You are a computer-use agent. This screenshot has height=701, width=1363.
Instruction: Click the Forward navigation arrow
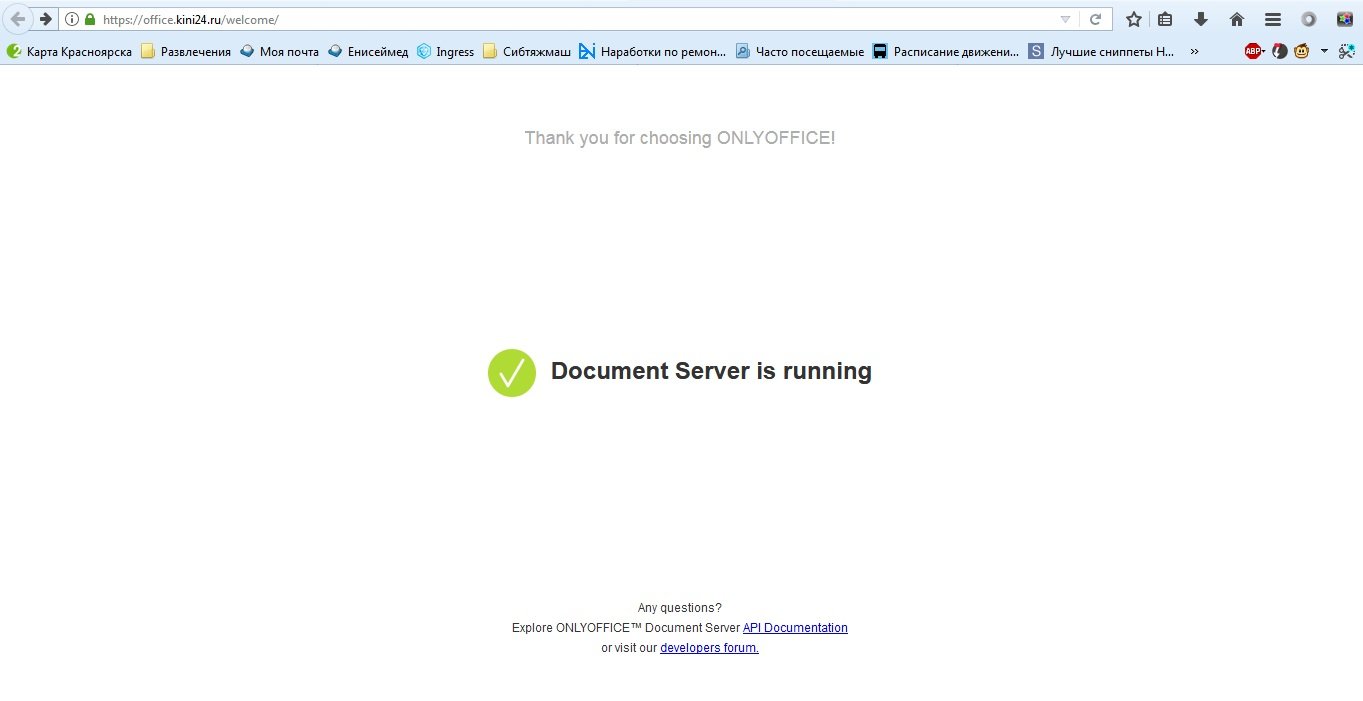[x=45, y=19]
